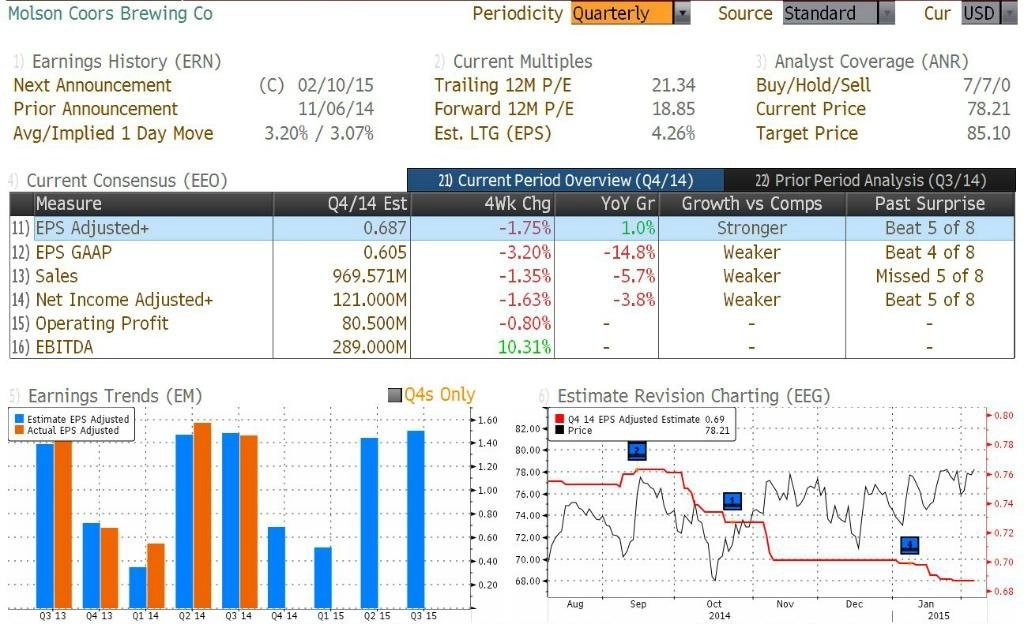Select the Sales measure row
This screenshot has width=1024, height=624.
pos(512,275)
